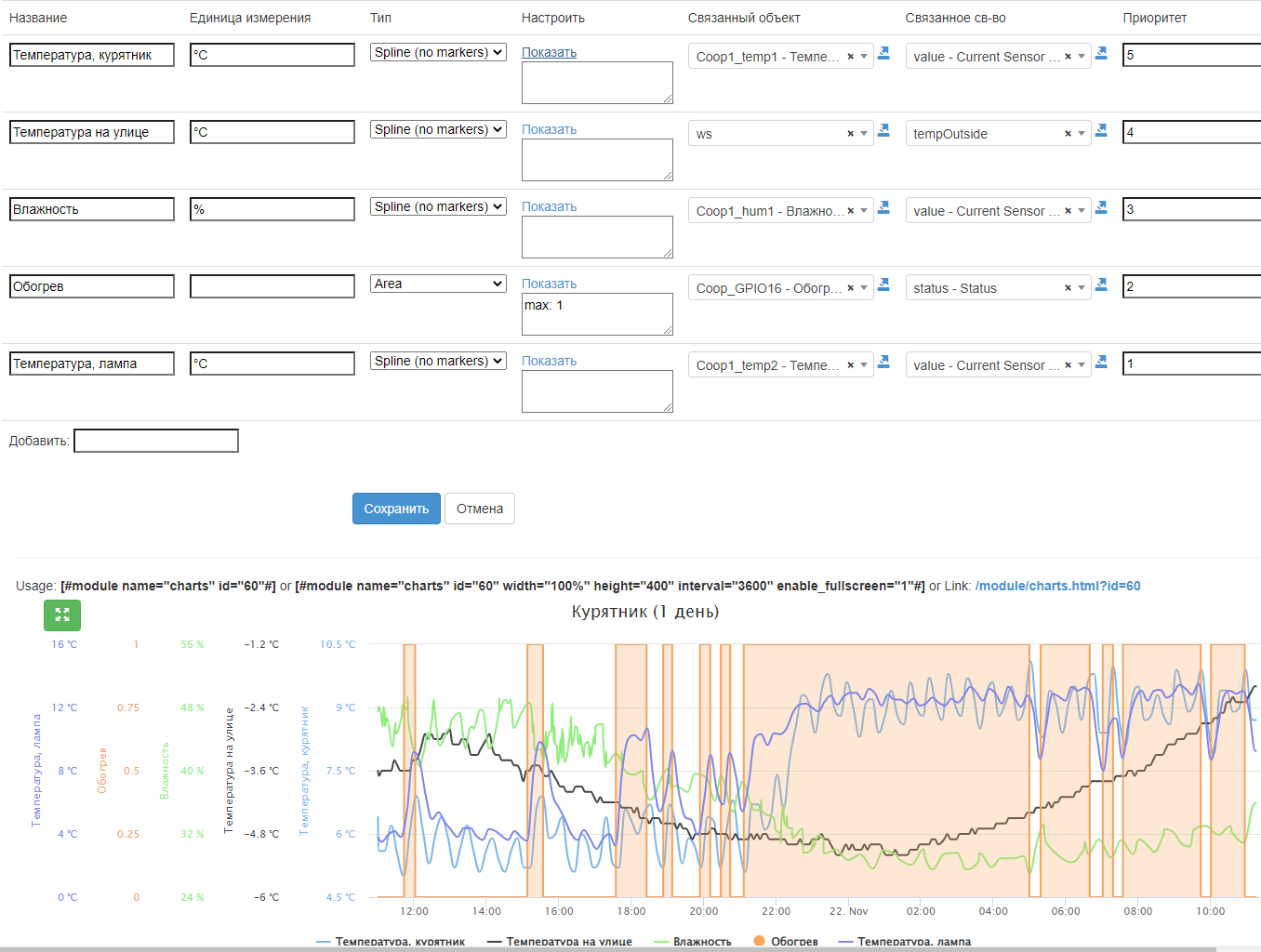The height and width of the screenshot is (952, 1261).
Task: Click the blue icon beside Coop1_temp1 object field
Action: click(883, 54)
